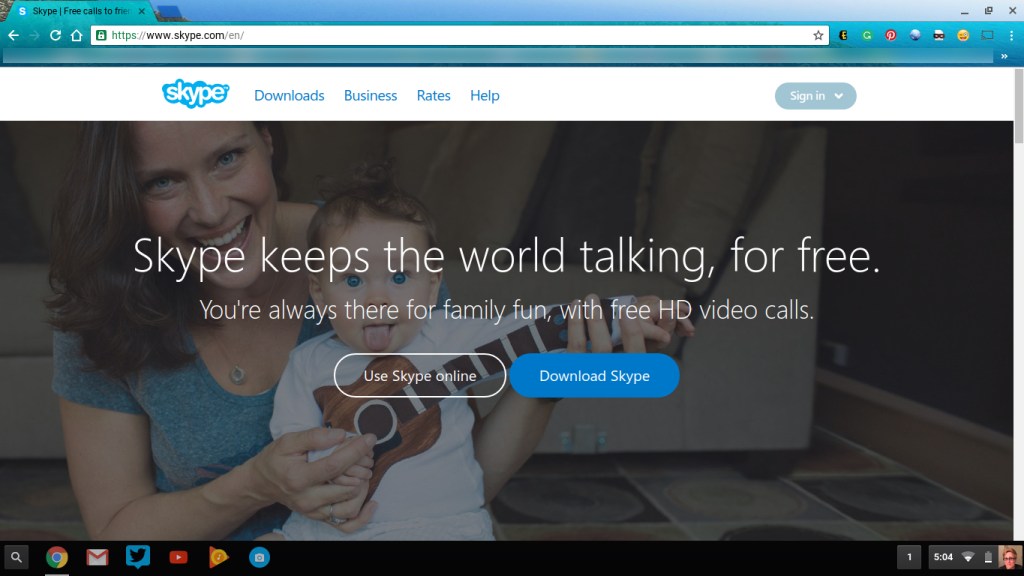Viewport: 1024px width, 576px height.
Task: Start Google Play Music from the taskbar
Action: click(218, 557)
